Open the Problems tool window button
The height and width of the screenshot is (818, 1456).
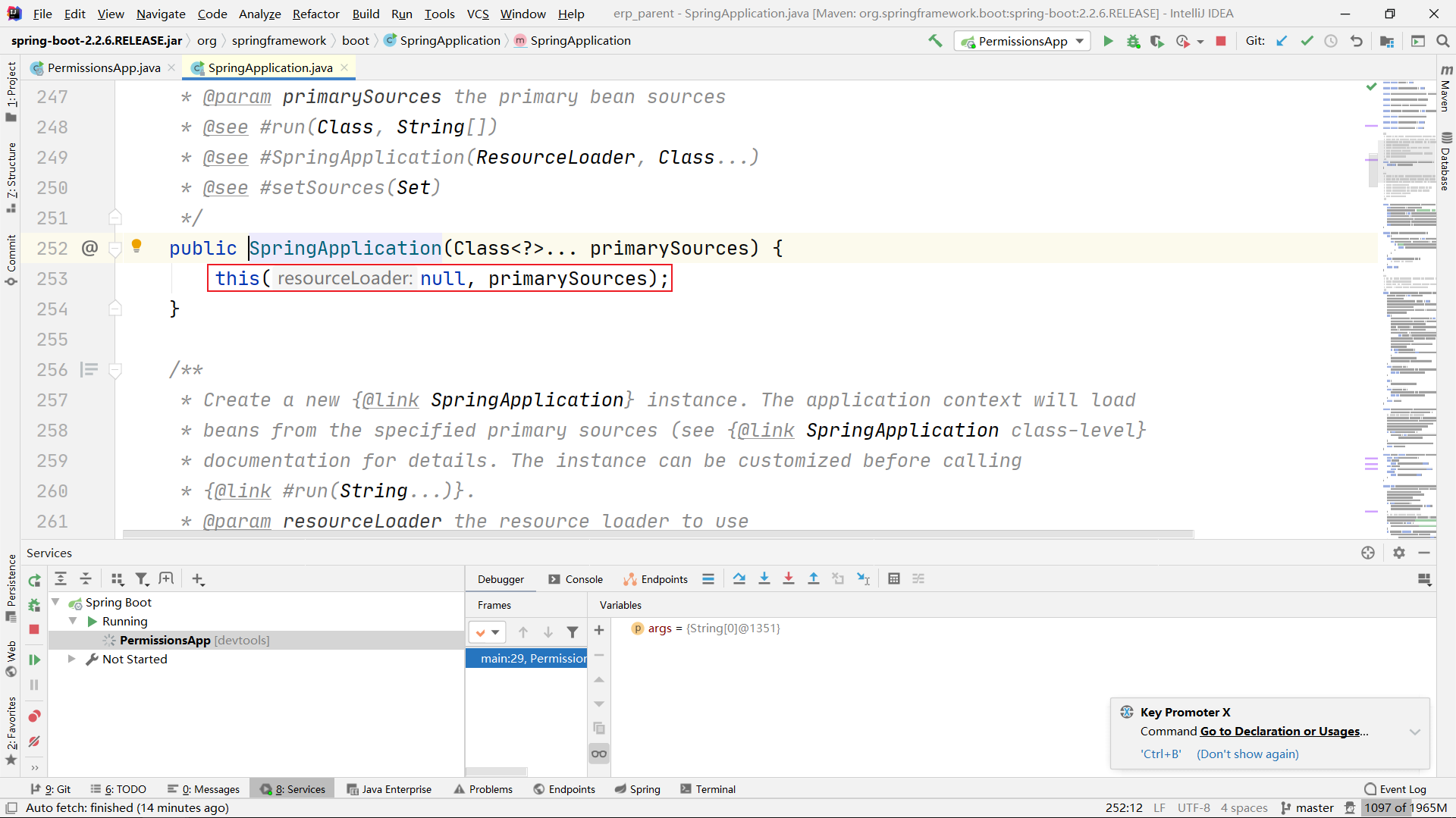tap(483, 789)
